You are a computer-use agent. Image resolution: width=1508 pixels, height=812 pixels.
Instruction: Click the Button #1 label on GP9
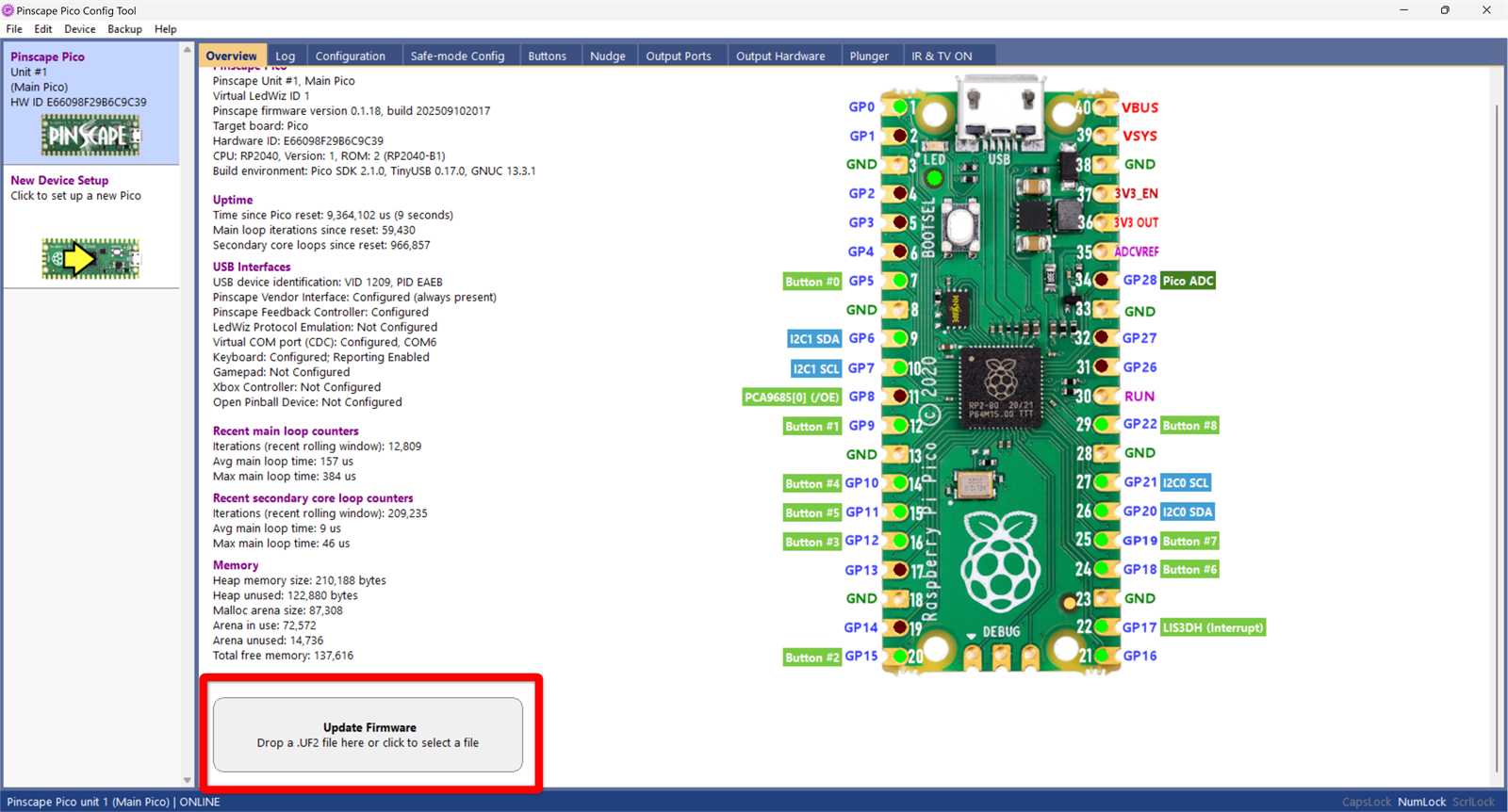(x=811, y=427)
